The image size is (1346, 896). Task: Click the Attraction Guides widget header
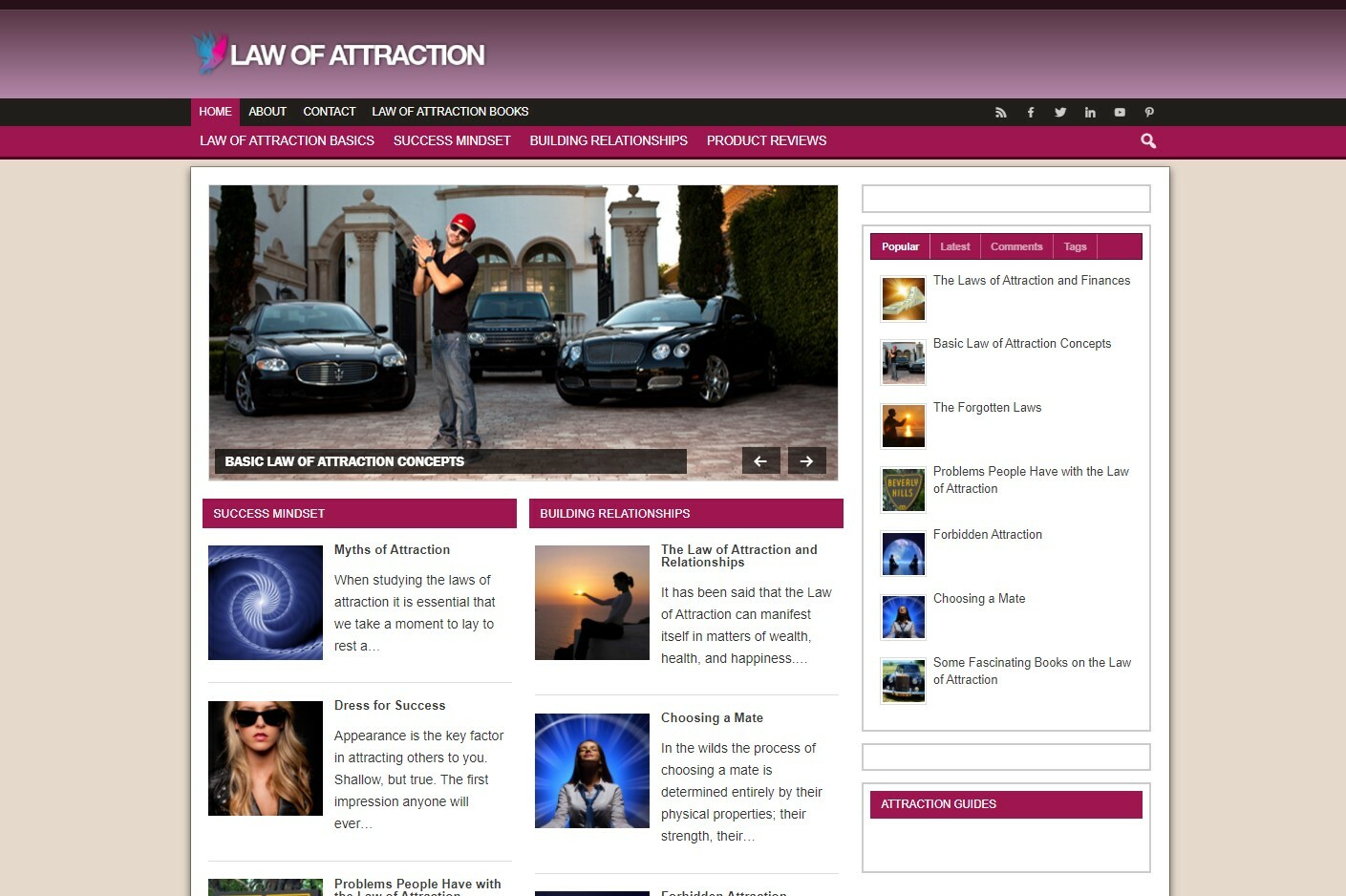[1006, 804]
